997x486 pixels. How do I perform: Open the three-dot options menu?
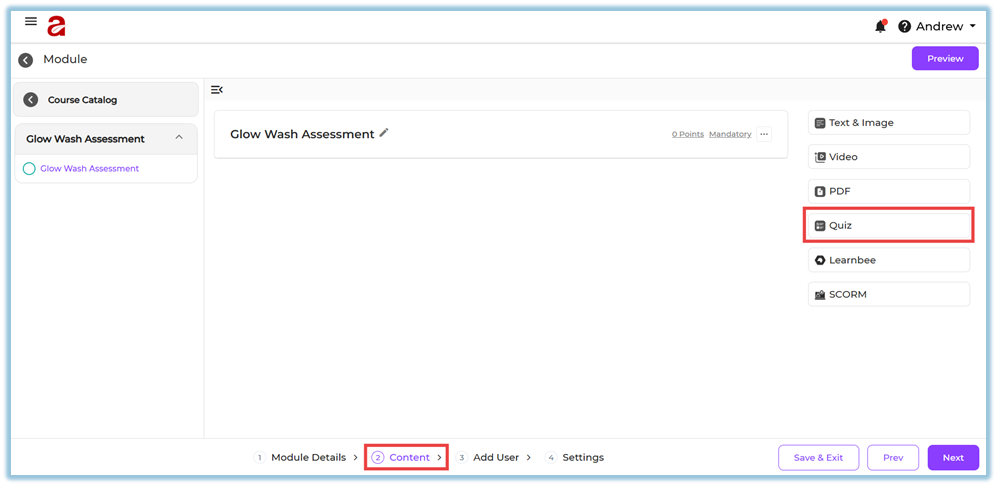pyautogui.click(x=764, y=134)
